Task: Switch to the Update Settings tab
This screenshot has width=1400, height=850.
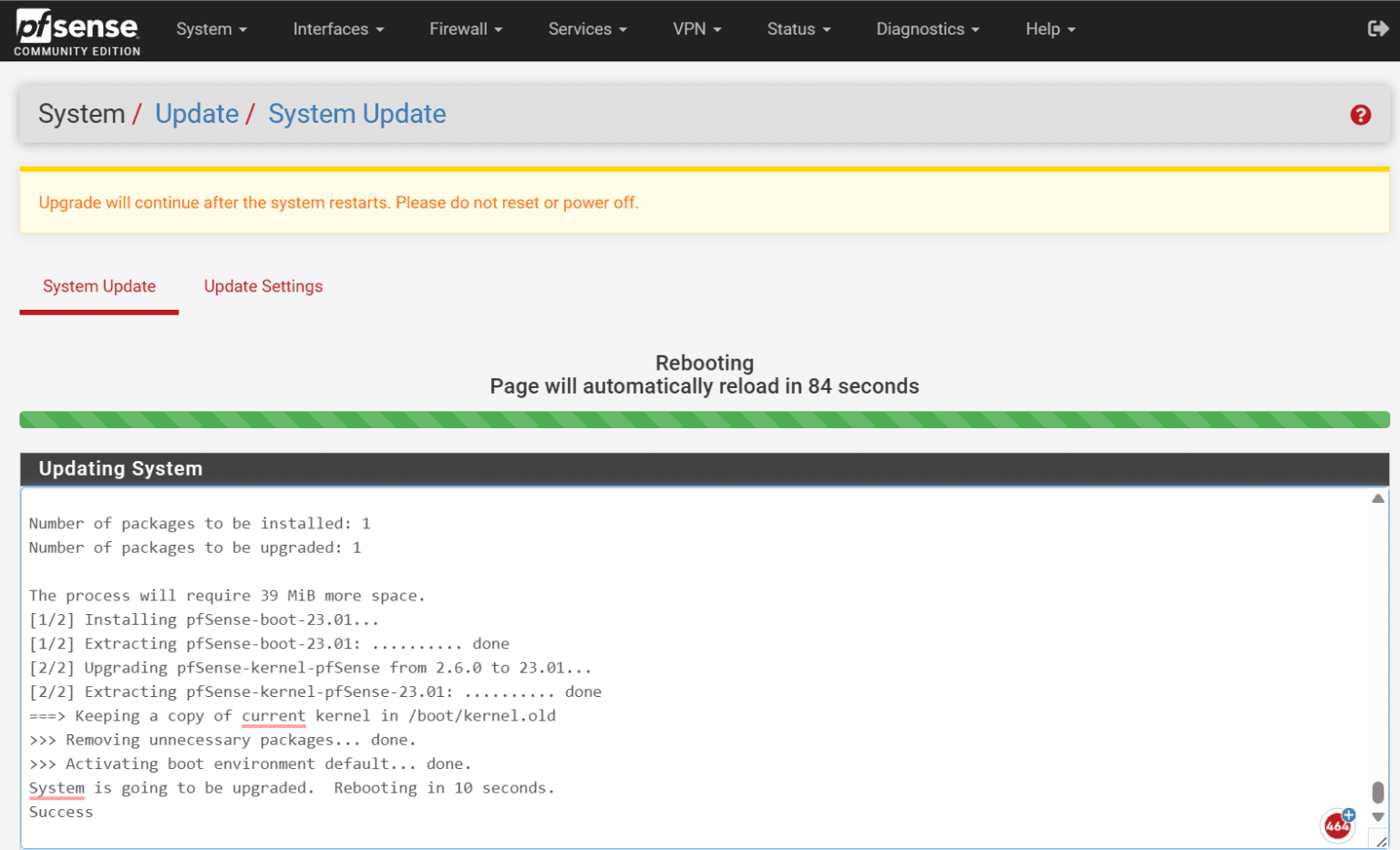Action: coord(263,286)
